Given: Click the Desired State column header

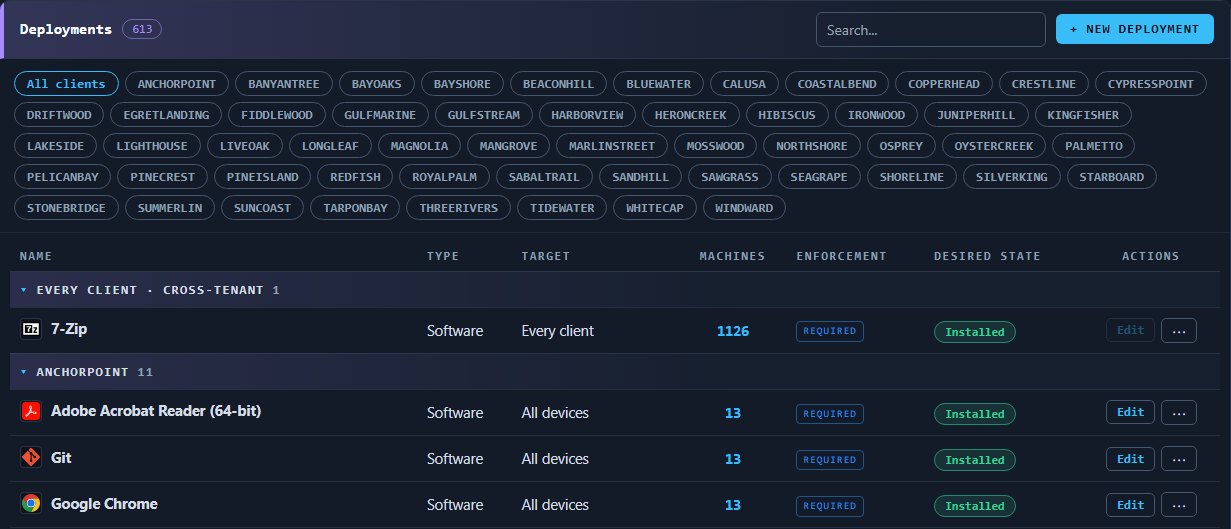Looking at the screenshot, I should (x=987, y=256).
